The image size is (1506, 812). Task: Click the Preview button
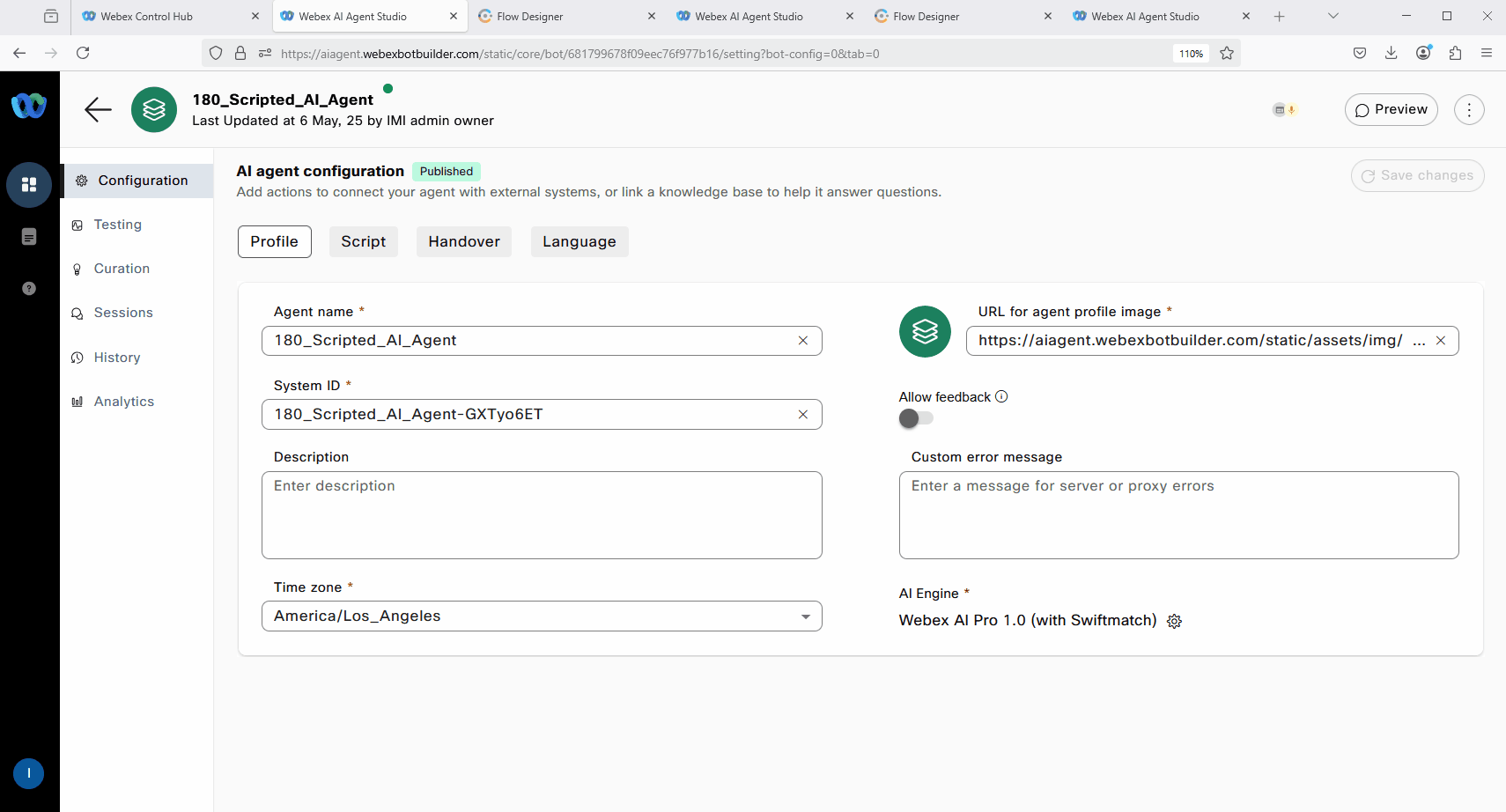point(1392,109)
